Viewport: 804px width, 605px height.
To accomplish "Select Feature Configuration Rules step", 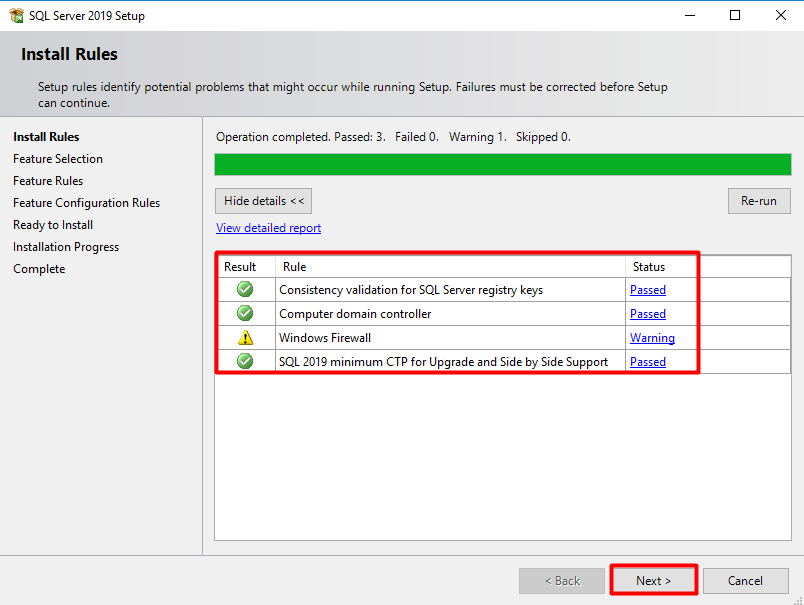I will pos(87,203).
